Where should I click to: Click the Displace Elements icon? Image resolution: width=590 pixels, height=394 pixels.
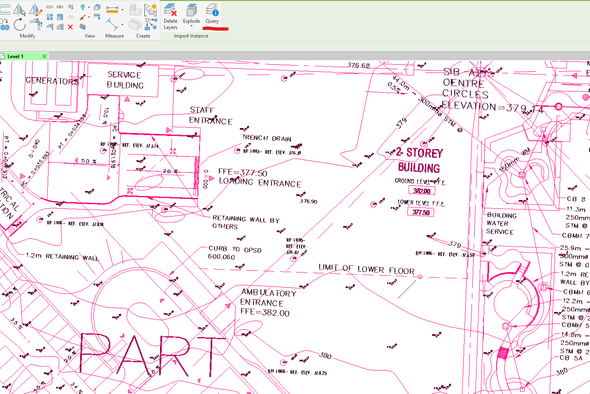point(82,27)
